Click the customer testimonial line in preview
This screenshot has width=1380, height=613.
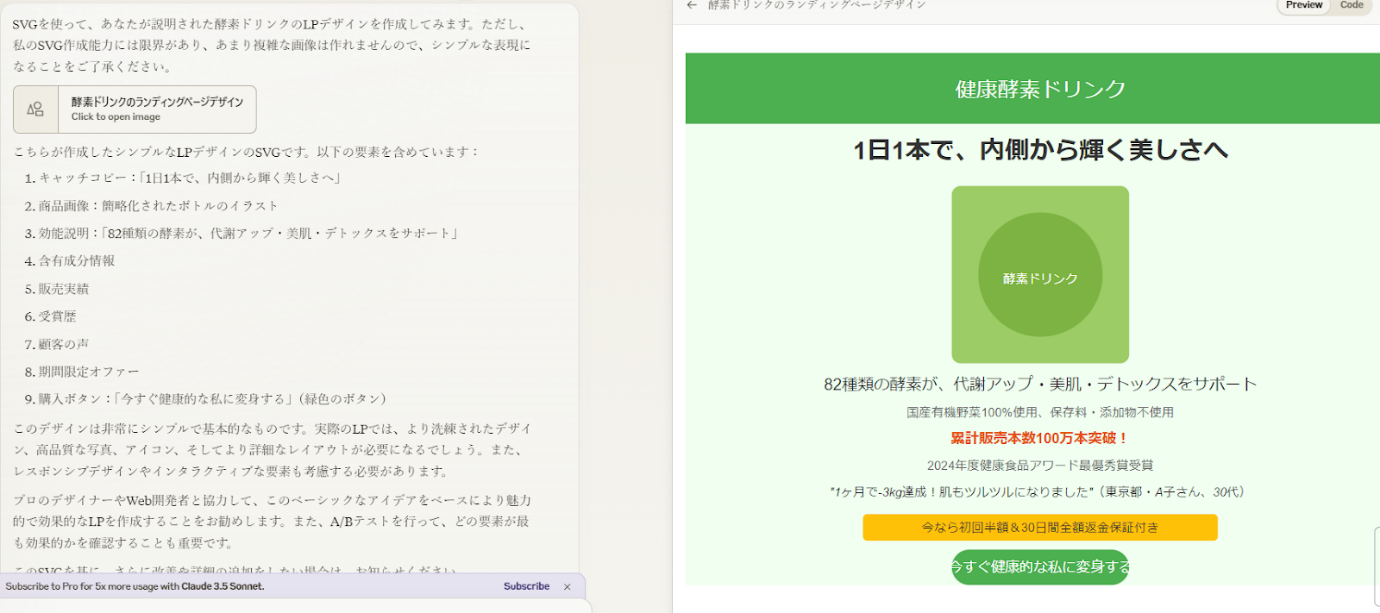coord(1040,492)
